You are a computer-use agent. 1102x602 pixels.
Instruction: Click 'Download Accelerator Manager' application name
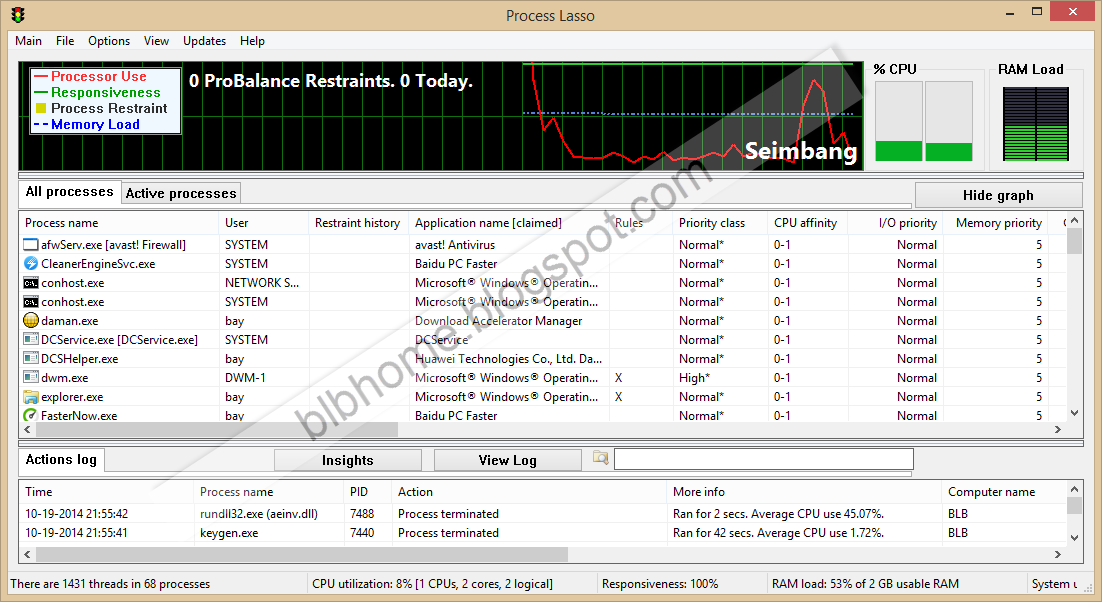coord(498,320)
